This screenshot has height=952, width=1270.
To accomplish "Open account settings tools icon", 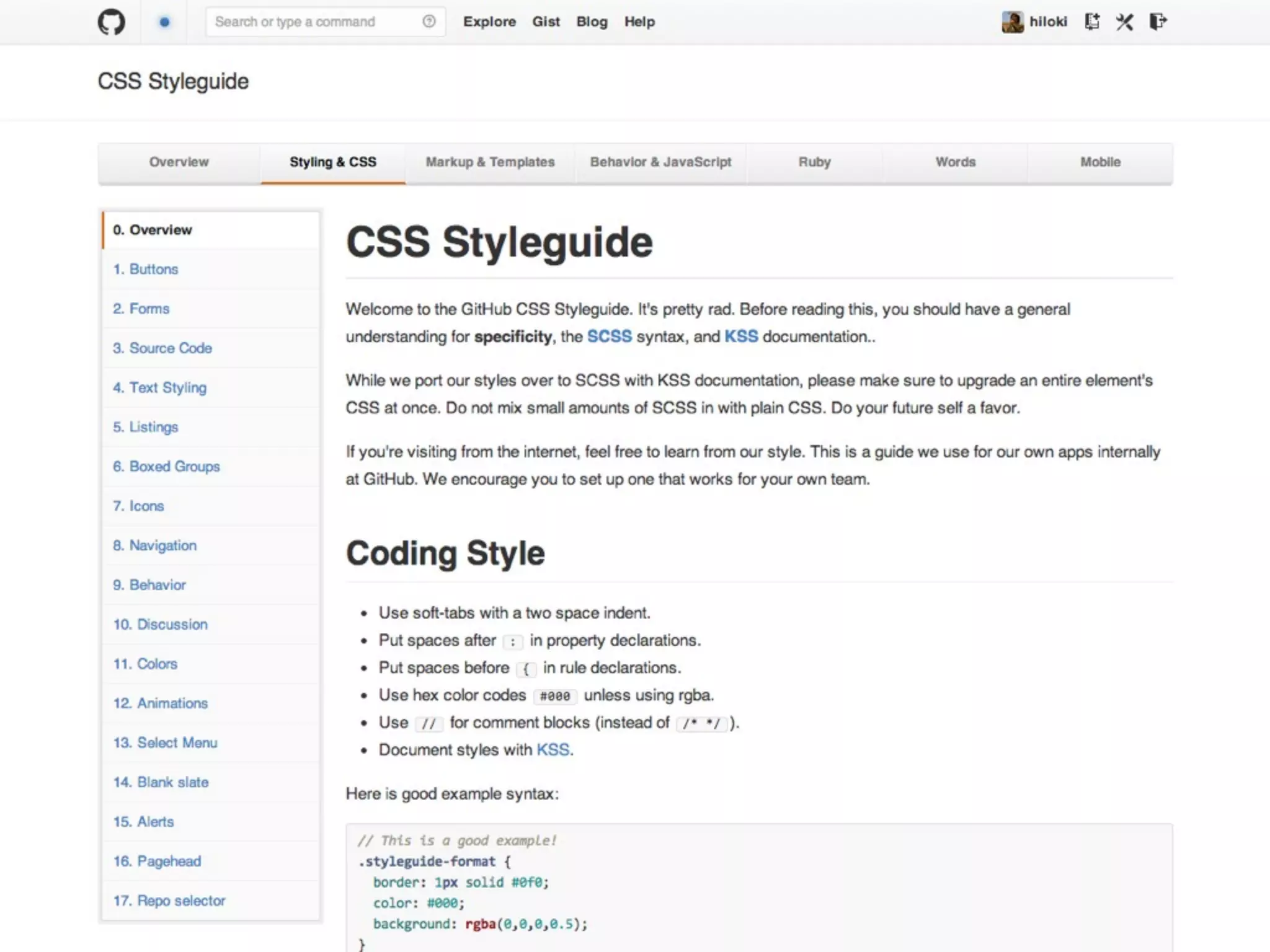I will (1124, 22).
